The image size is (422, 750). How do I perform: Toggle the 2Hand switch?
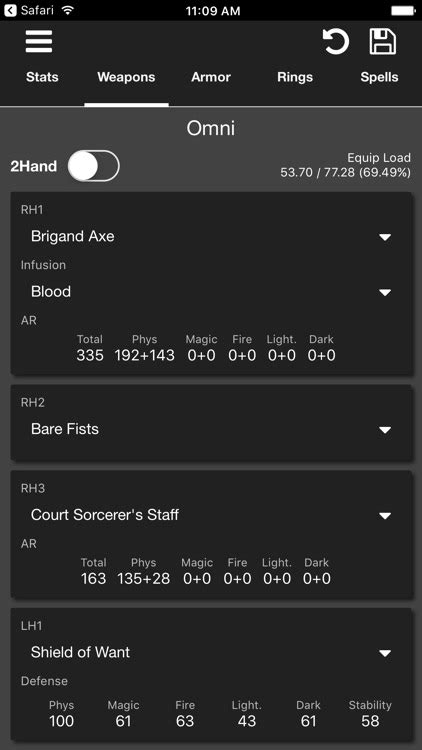click(x=94, y=166)
